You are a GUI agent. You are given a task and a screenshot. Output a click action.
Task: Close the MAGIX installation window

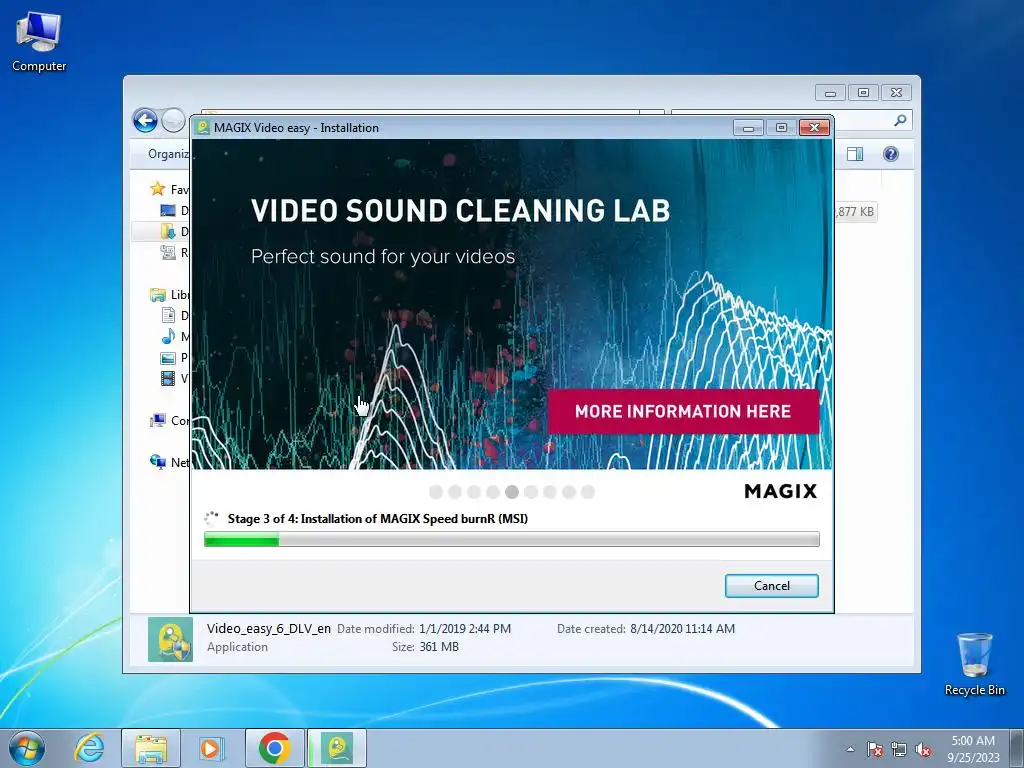point(814,128)
